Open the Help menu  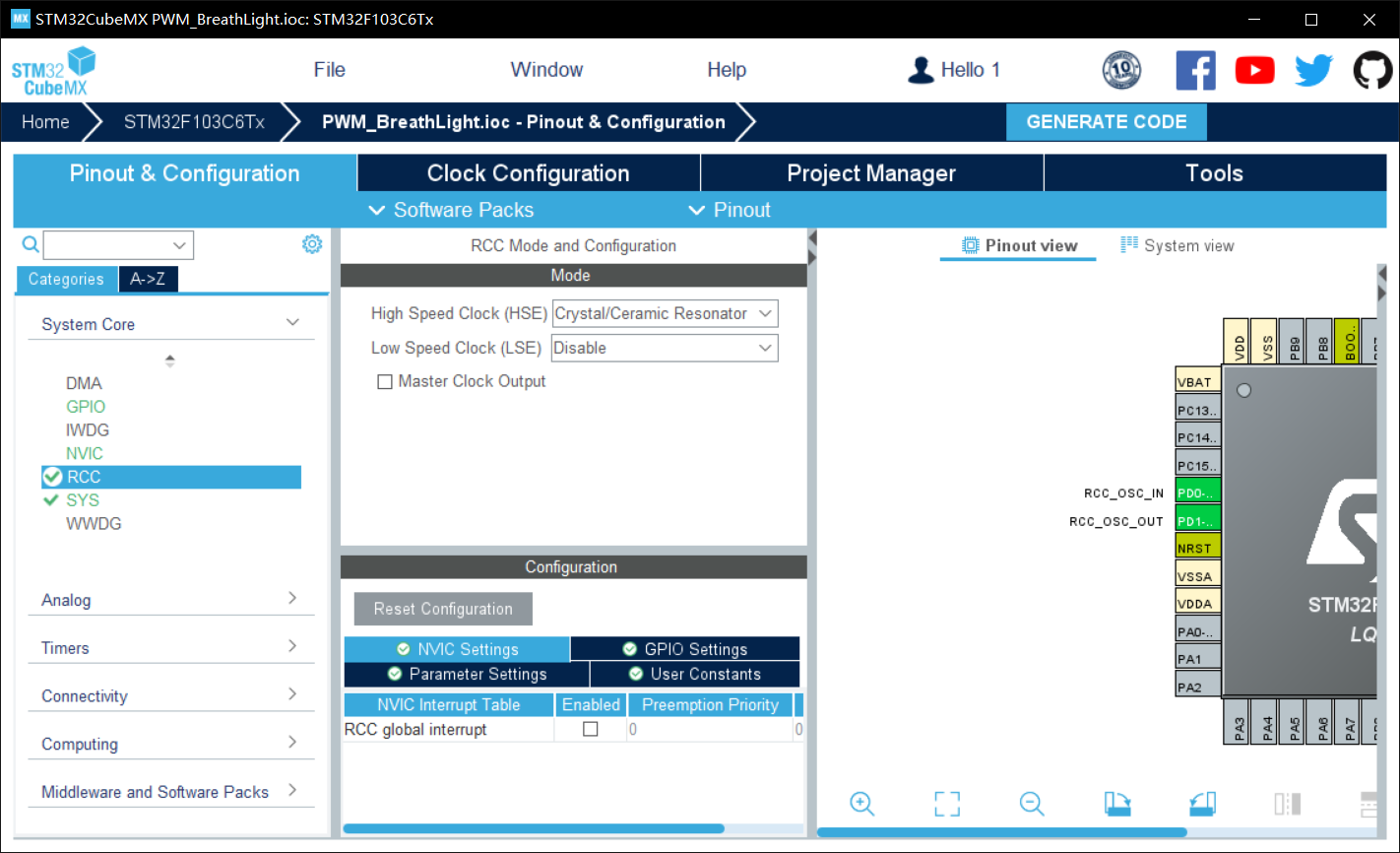click(727, 70)
